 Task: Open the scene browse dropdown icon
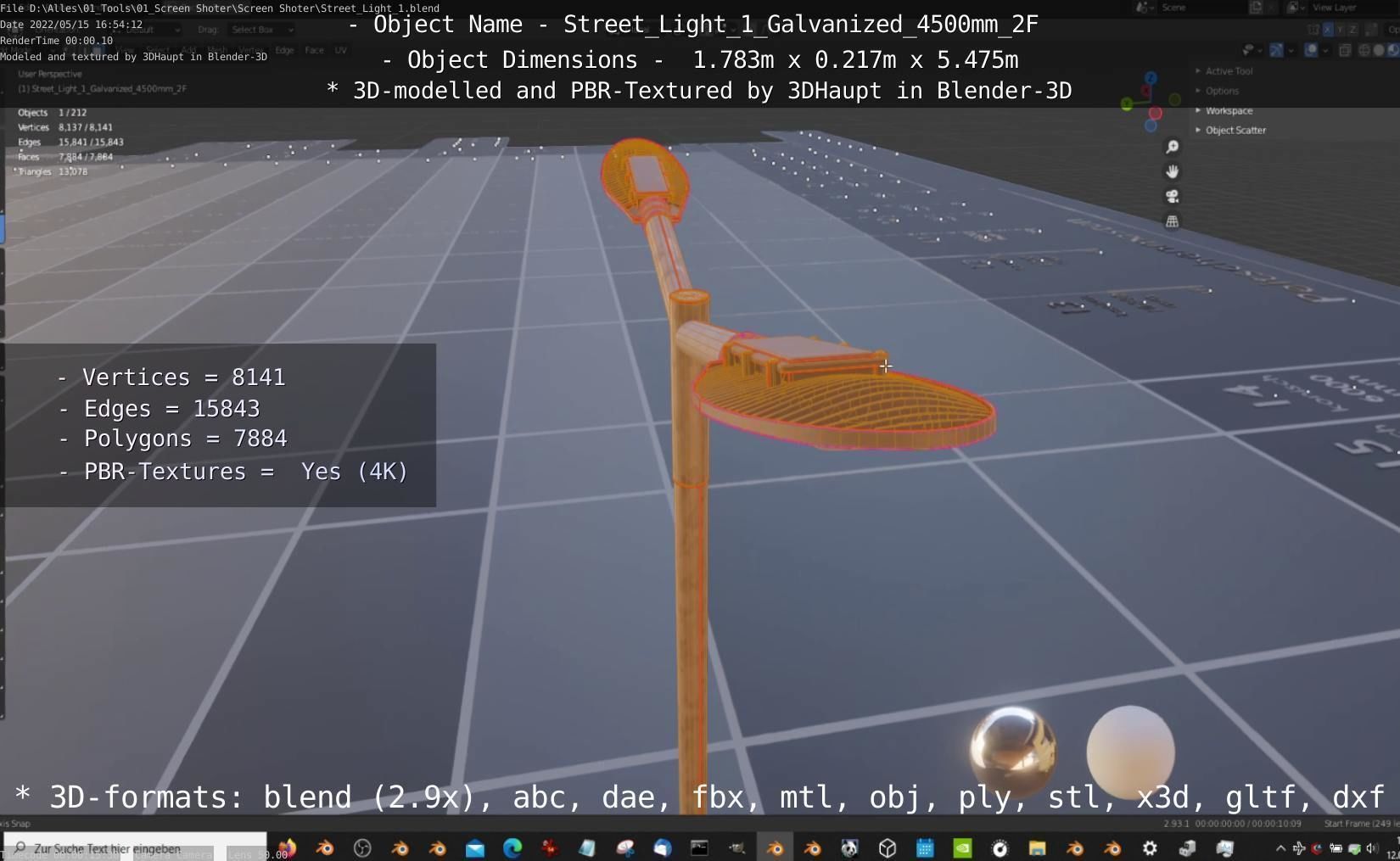1145,8
